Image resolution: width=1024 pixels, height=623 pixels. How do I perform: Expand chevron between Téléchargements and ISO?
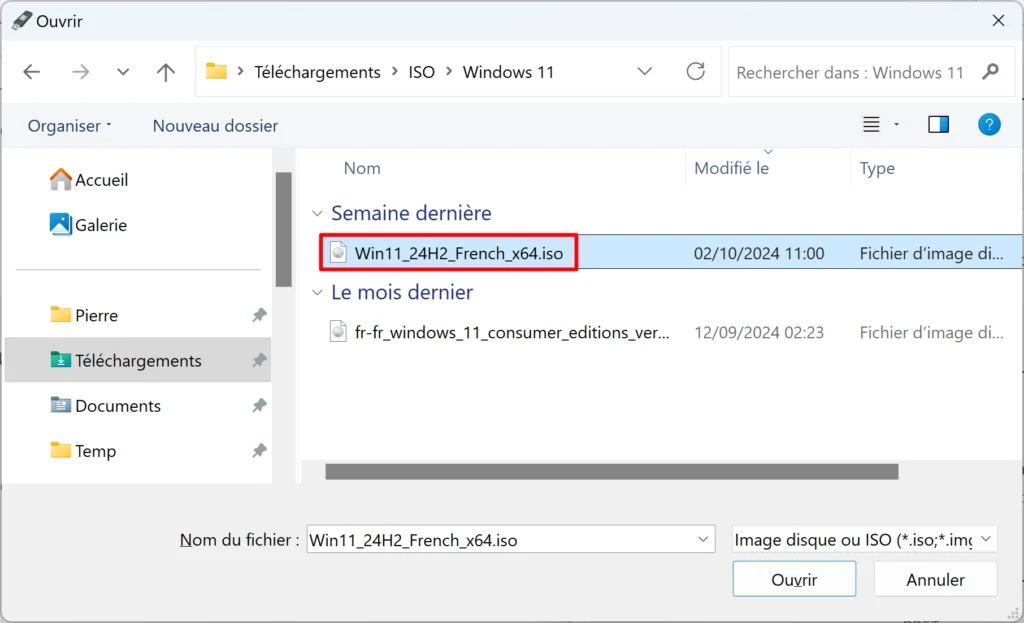[394, 71]
